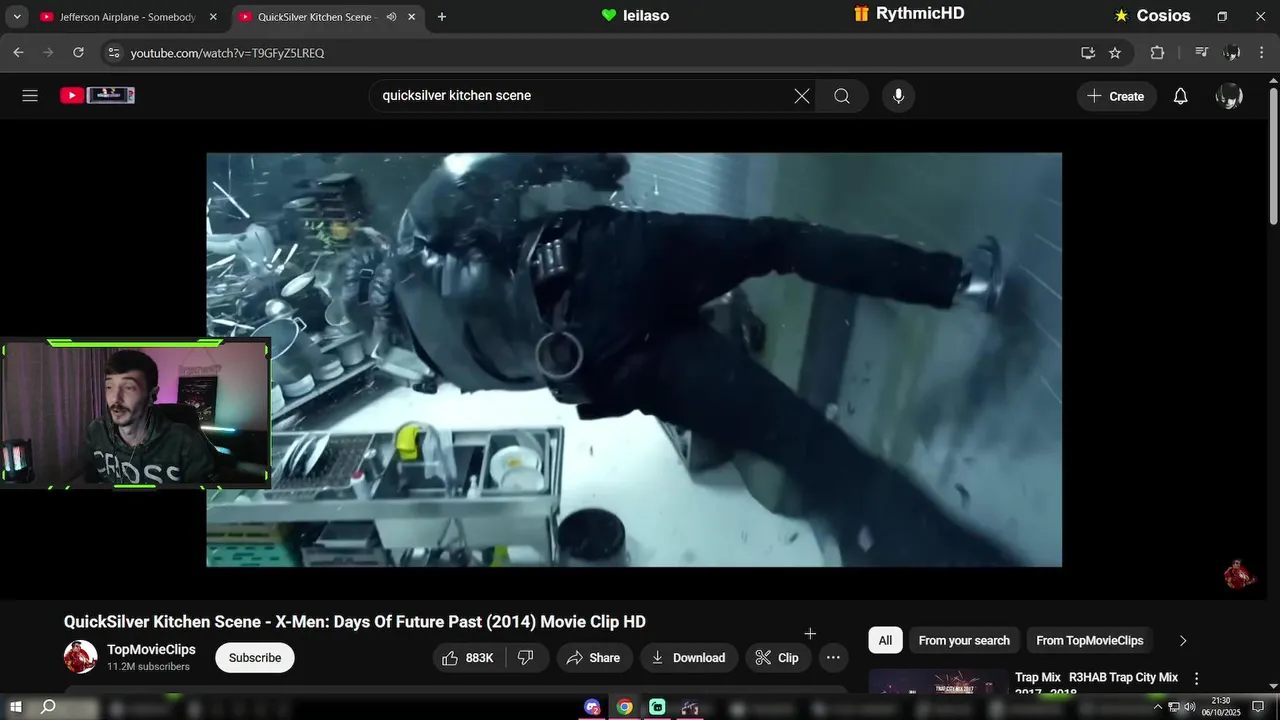This screenshot has height=720, width=1280.
Task: Bookmark this page with star
Action: coord(1115,53)
